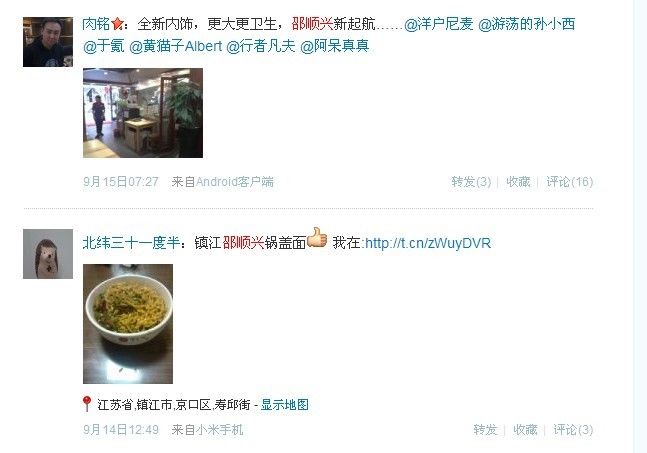
Task: Click 评论(16) on the first post
Action: pos(570,182)
